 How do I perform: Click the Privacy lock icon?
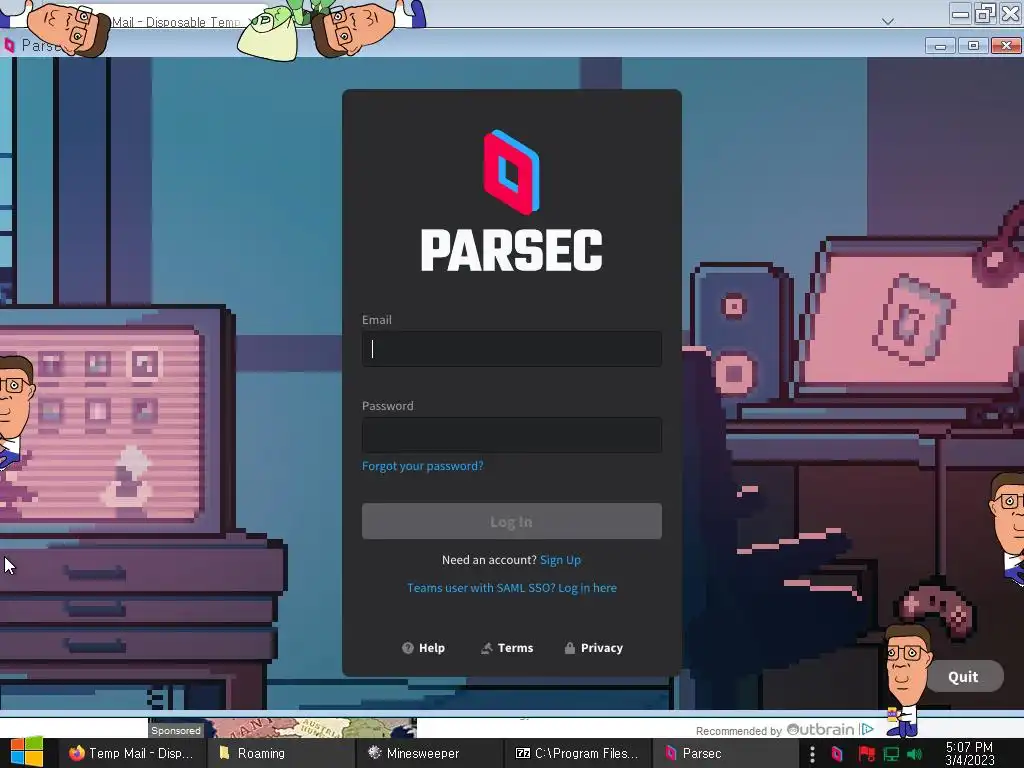(x=569, y=648)
